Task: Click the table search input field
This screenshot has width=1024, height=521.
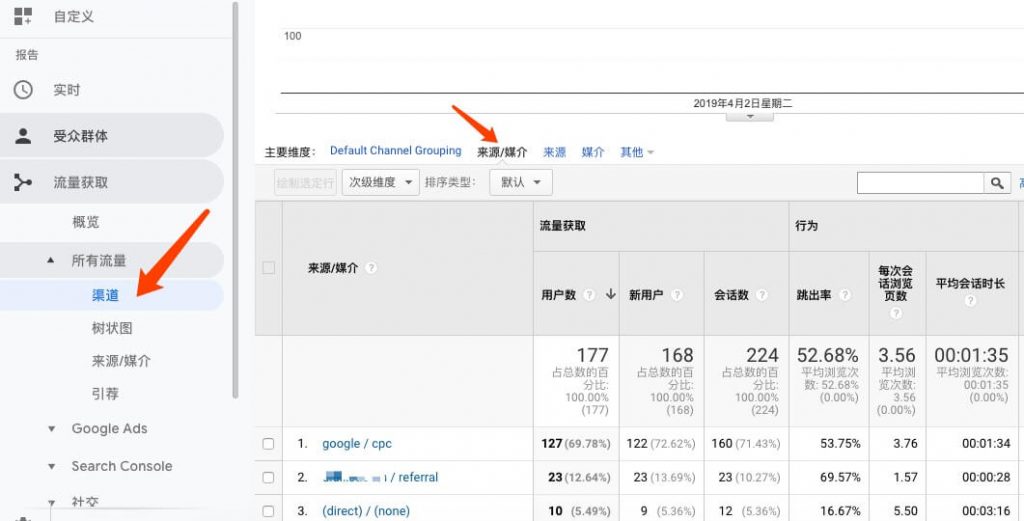Action: 920,183
